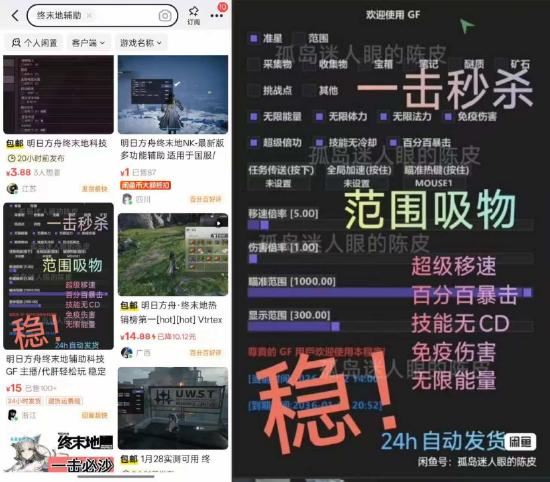Open the snowy scene NK listing thumbnail

pyautogui.click(x=173, y=94)
